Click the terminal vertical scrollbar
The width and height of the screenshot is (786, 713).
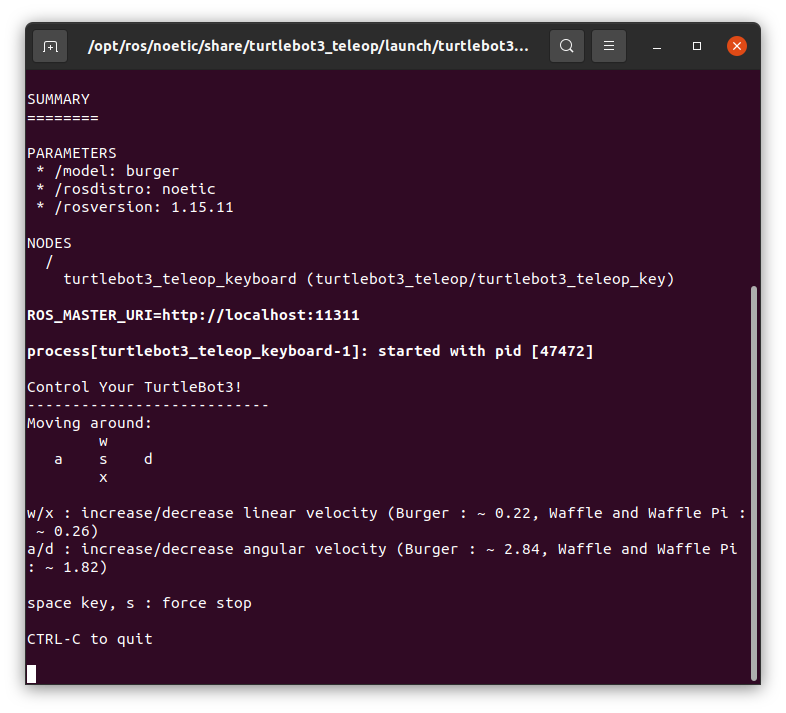click(753, 483)
